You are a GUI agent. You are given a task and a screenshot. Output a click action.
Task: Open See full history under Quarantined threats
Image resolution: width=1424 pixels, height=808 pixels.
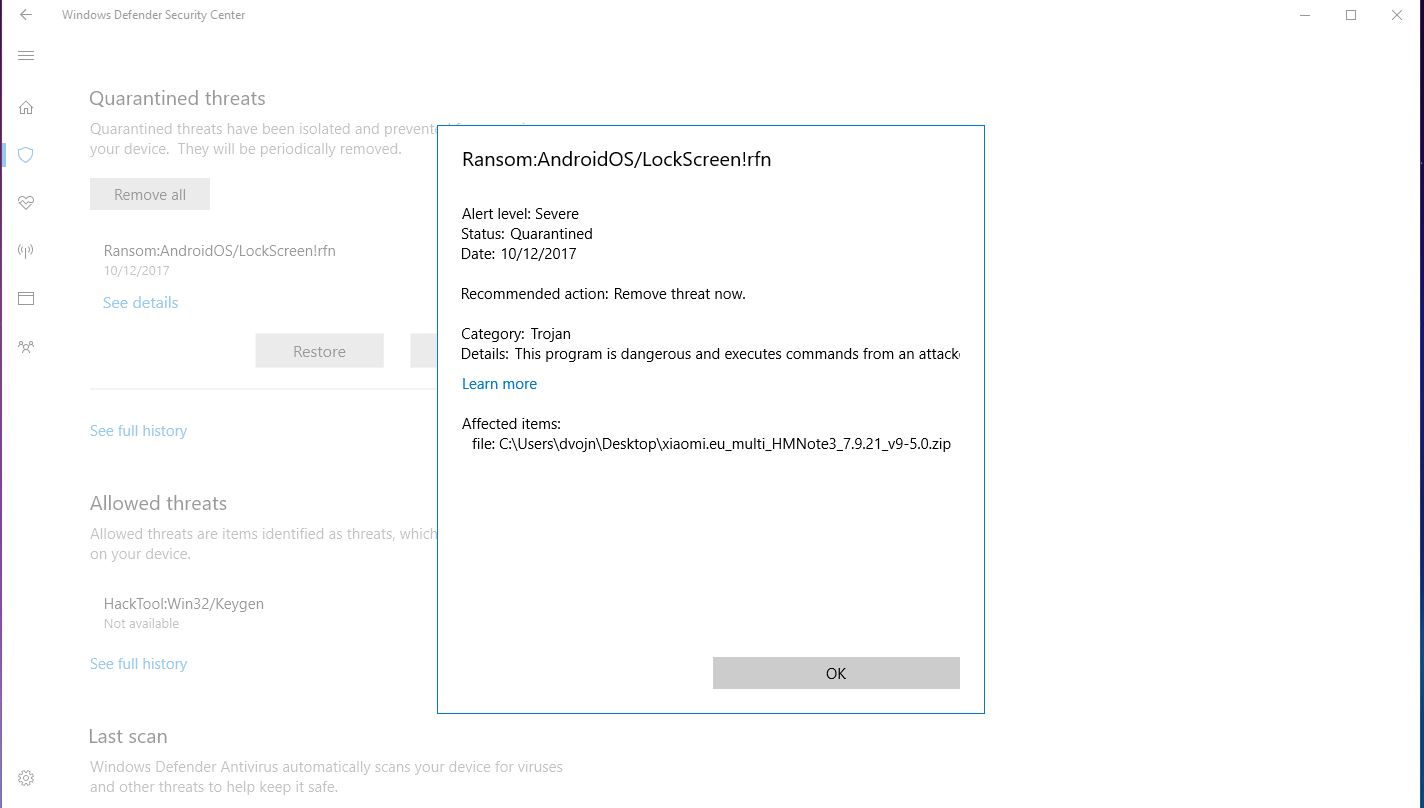tap(138, 431)
